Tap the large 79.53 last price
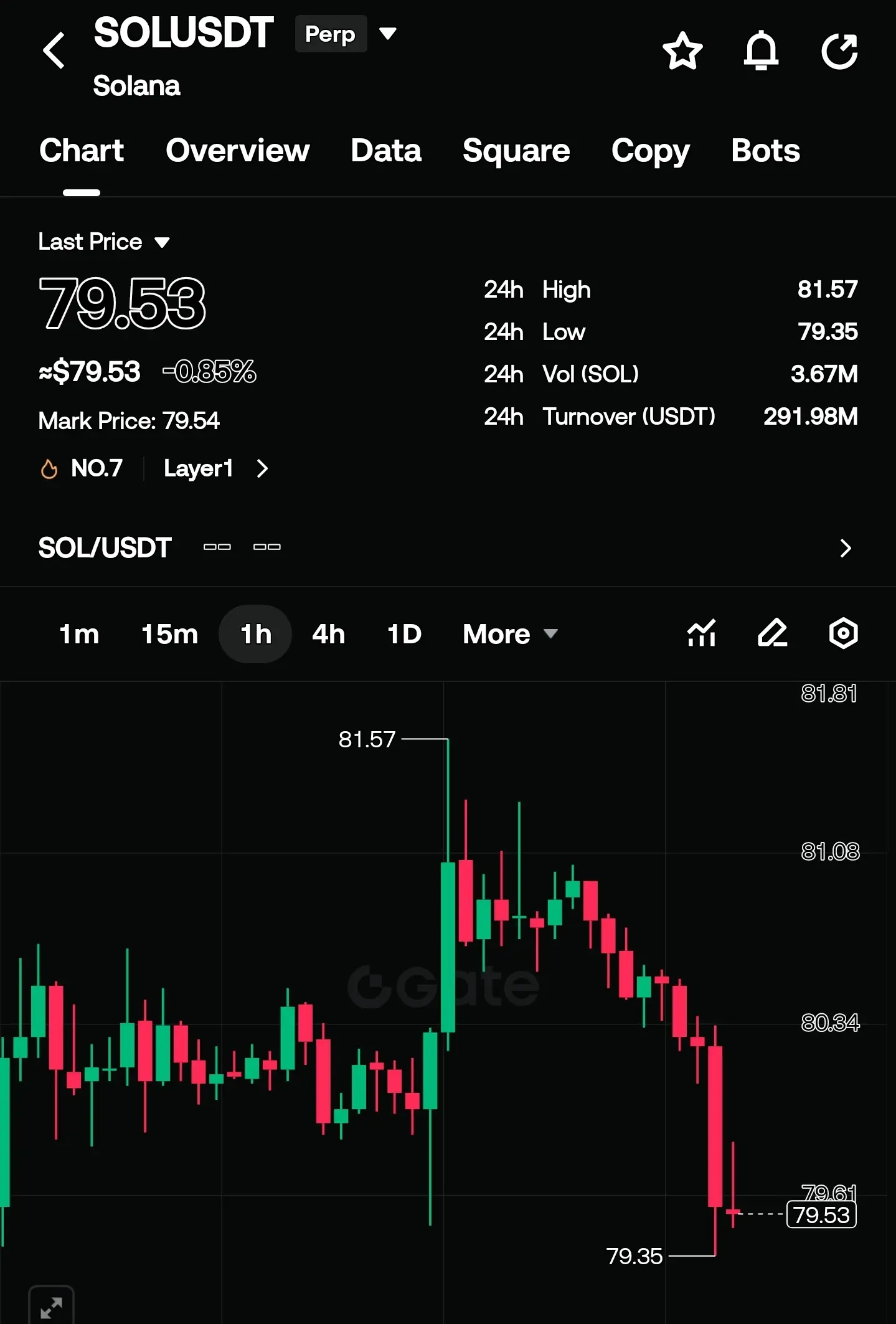This screenshot has width=896, height=1324. (122, 303)
